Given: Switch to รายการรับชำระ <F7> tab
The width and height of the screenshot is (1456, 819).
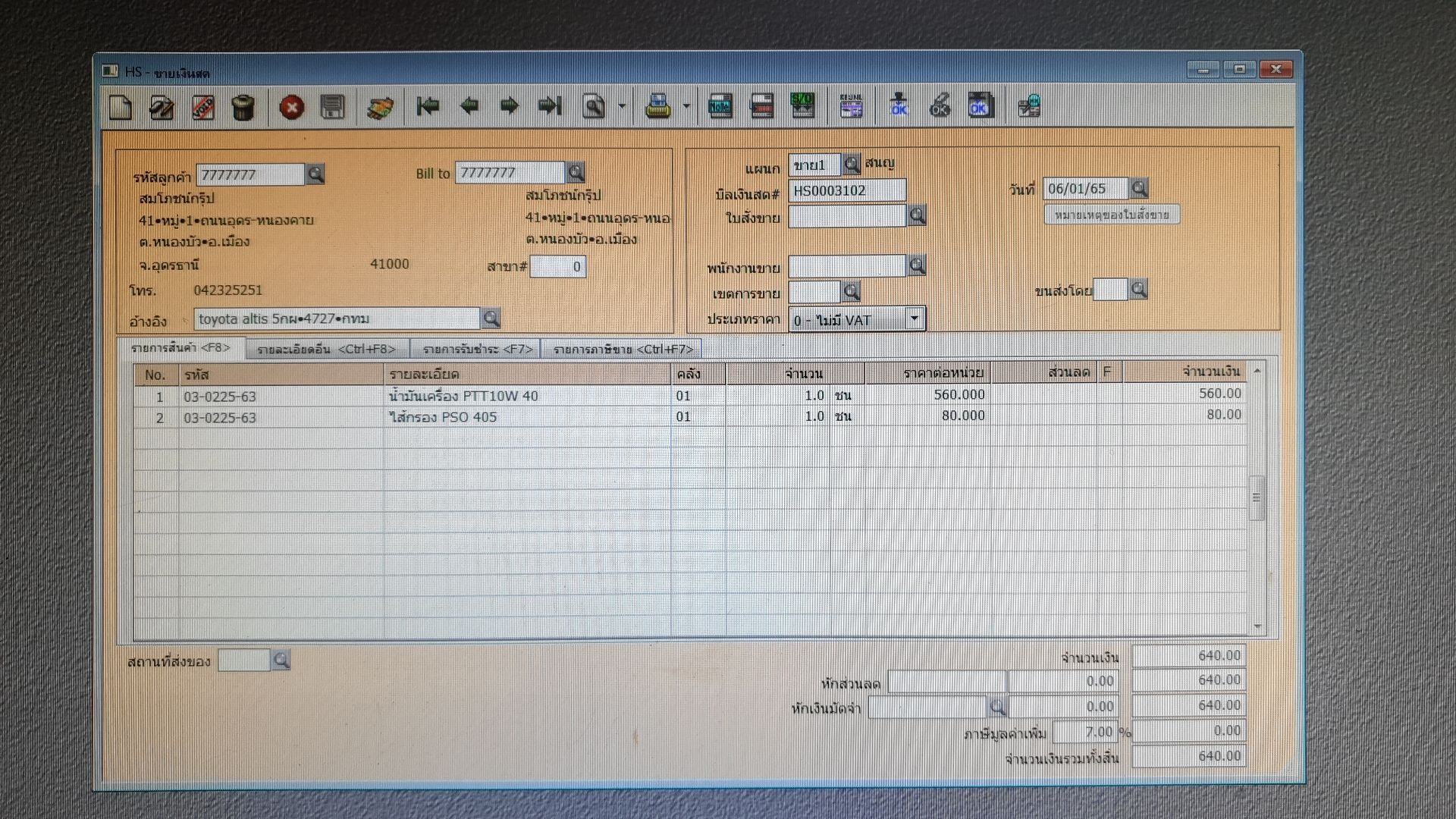Looking at the screenshot, I should [478, 350].
